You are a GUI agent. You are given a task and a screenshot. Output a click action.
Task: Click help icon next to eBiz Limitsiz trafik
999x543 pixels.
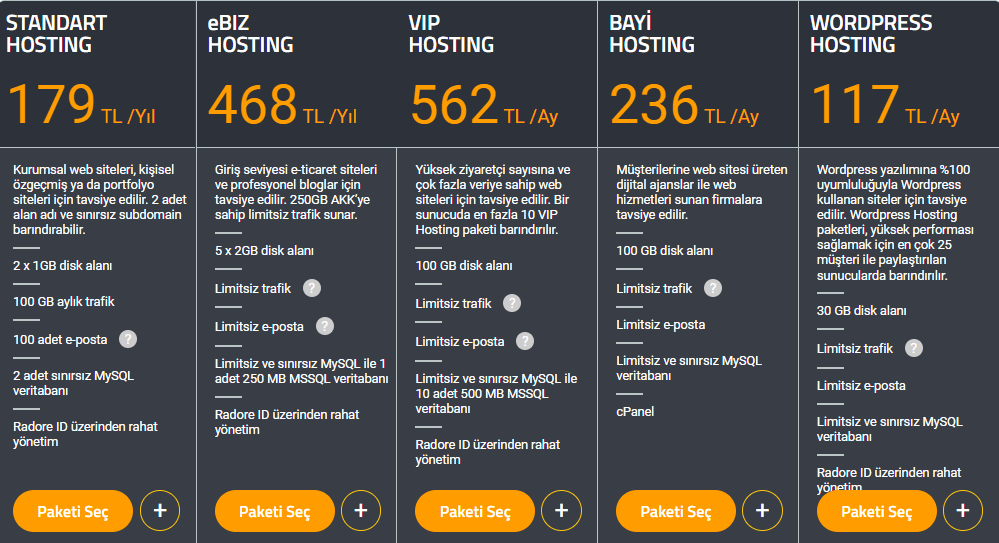(312, 288)
